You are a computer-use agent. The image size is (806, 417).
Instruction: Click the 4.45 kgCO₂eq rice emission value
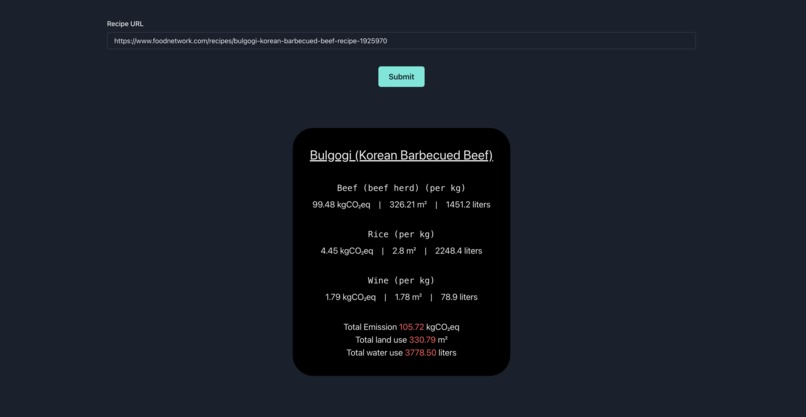click(x=346, y=251)
